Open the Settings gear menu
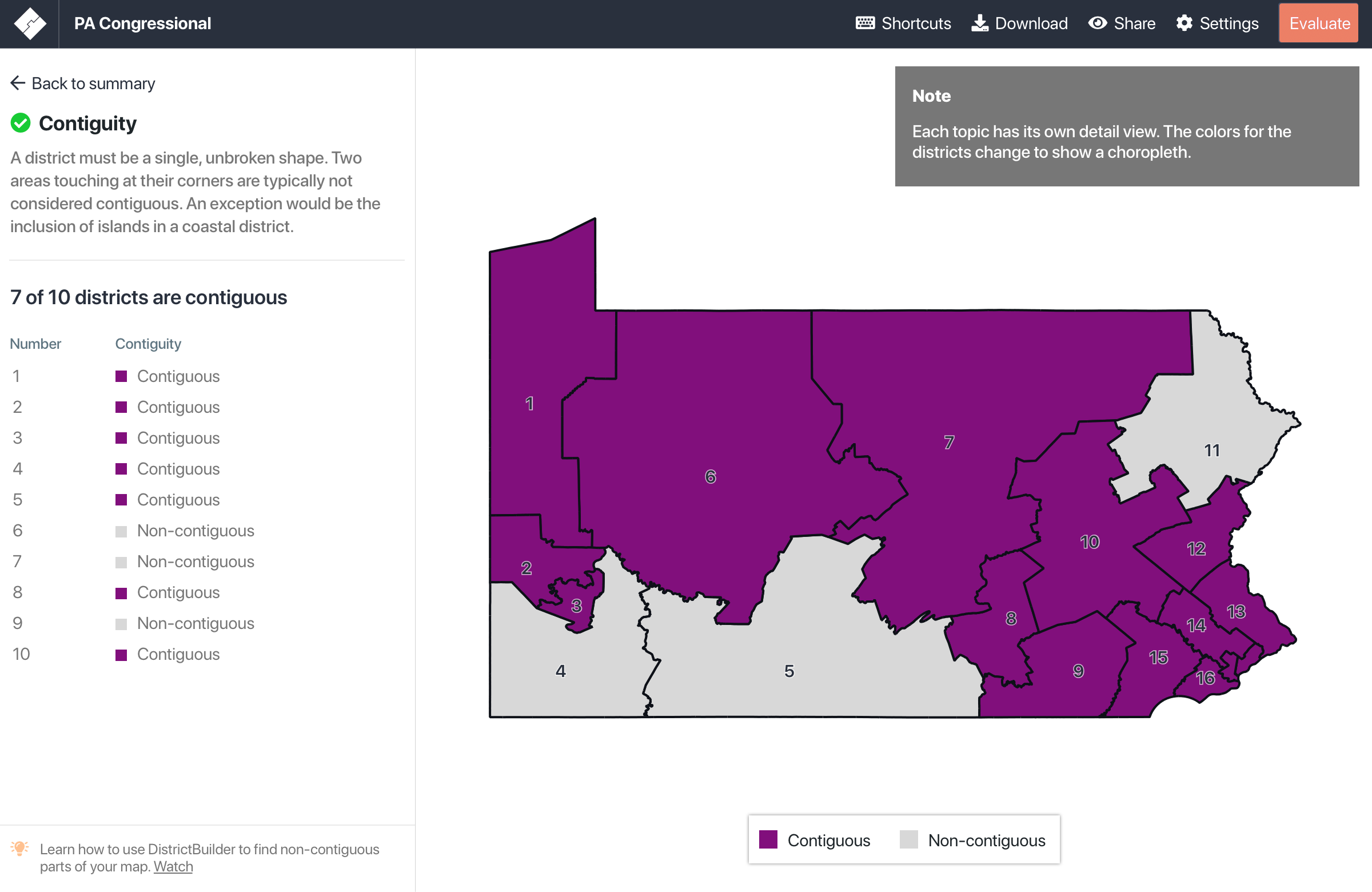The height and width of the screenshot is (892, 1372). pyautogui.click(x=1217, y=23)
